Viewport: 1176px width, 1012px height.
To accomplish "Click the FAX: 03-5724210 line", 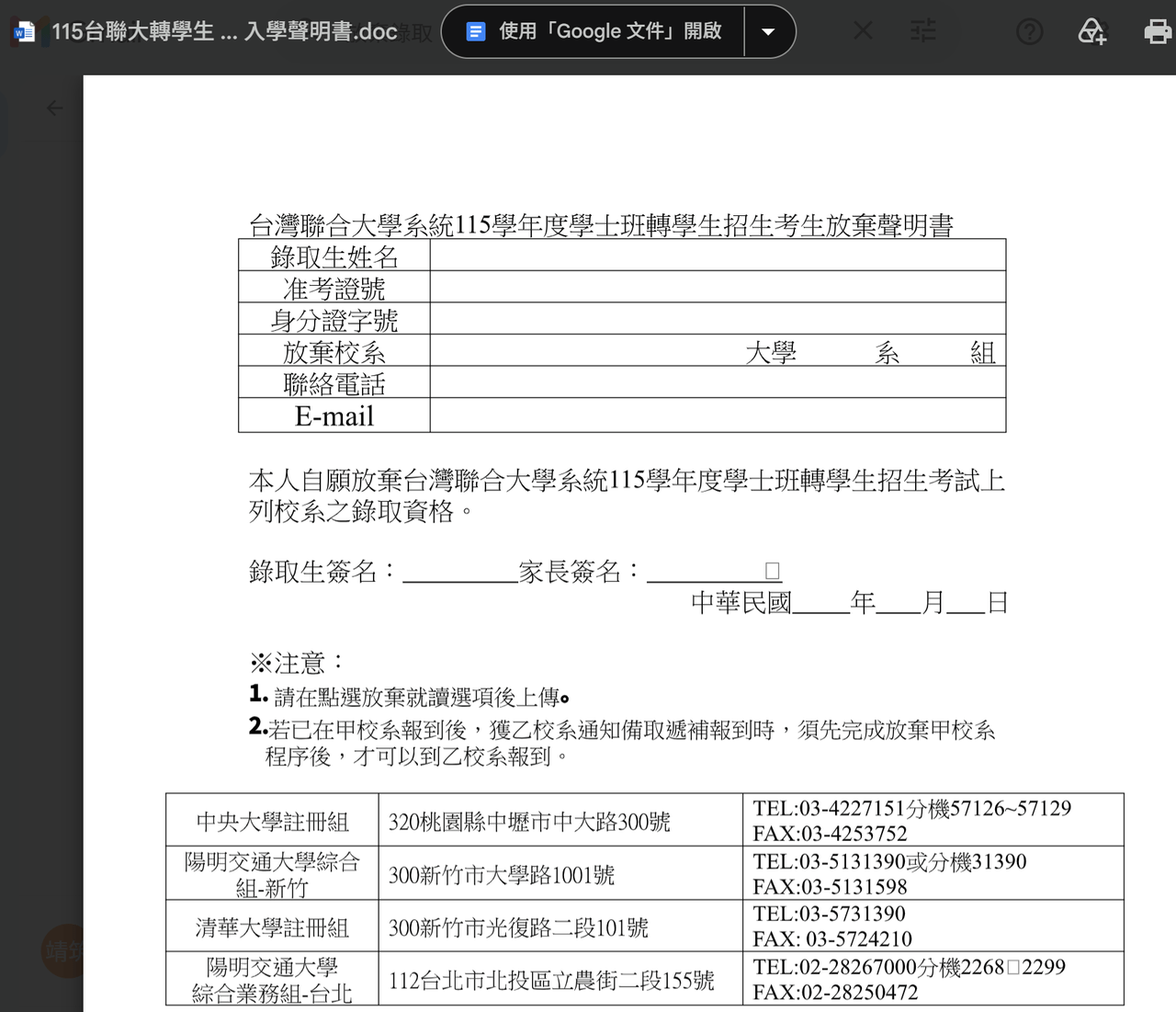I will tap(832, 939).
